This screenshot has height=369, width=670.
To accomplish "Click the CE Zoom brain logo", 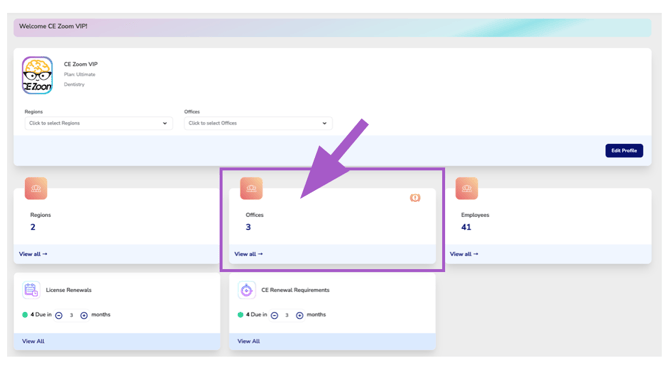I will [x=38, y=76].
